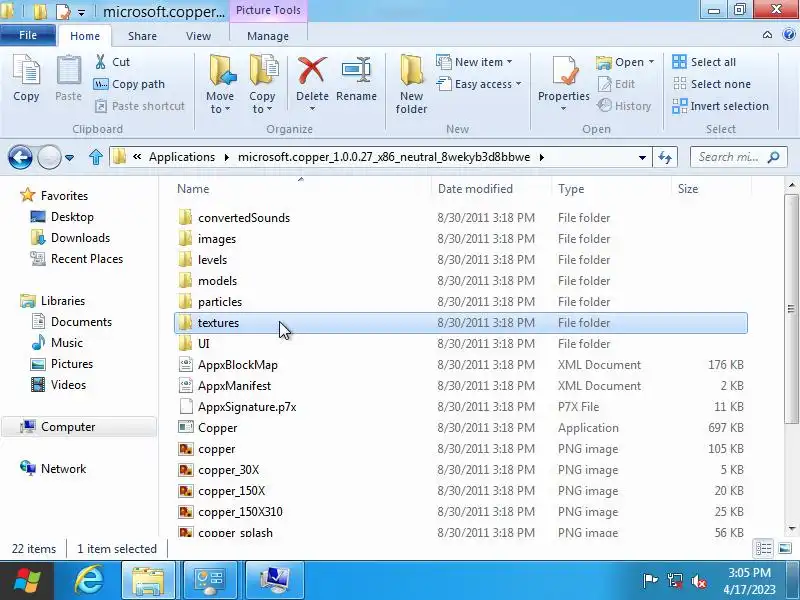Click Copy path in the ribbon
Image resolution: width=800 pixels, height=600 pixels.
click(129, 84)
